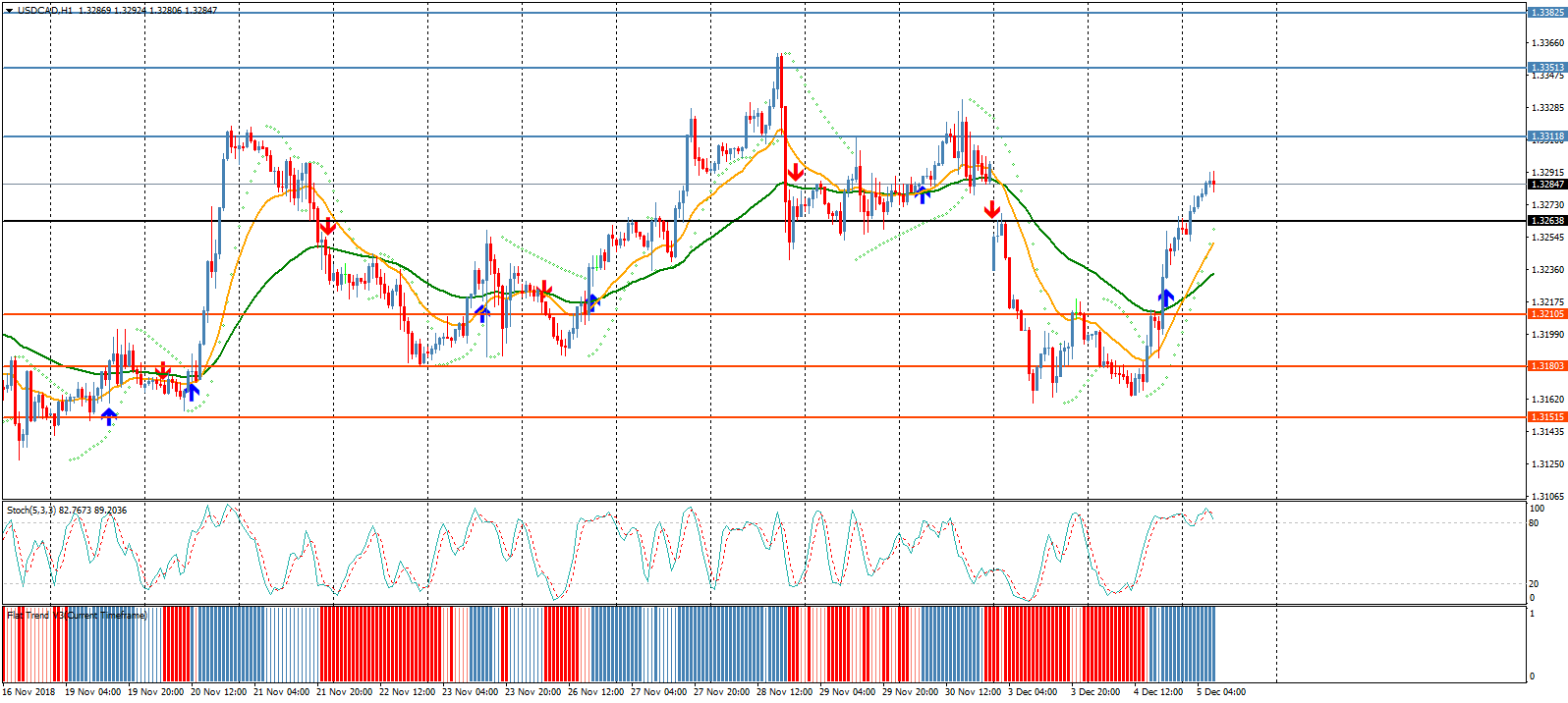Click the 16 Nov 2018 date label
The image size is (1568, 703).
coord(28,692)
